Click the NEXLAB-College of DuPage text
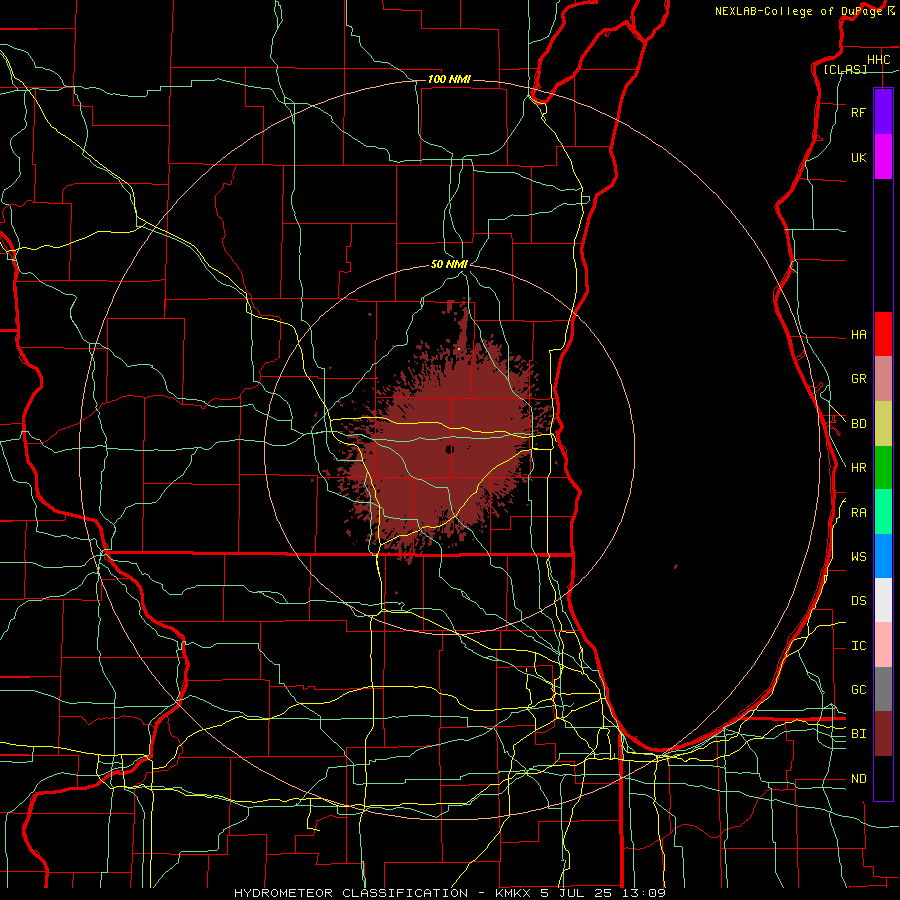900x900 pixels. point(798,11)
